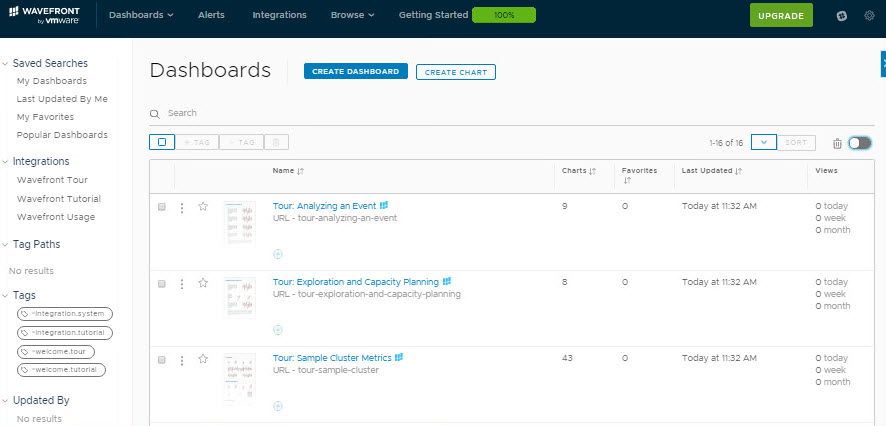Star the Tour: Sample Cluster Metrics dashboard
The image size is (886, 426).
(x=203, y=359)
